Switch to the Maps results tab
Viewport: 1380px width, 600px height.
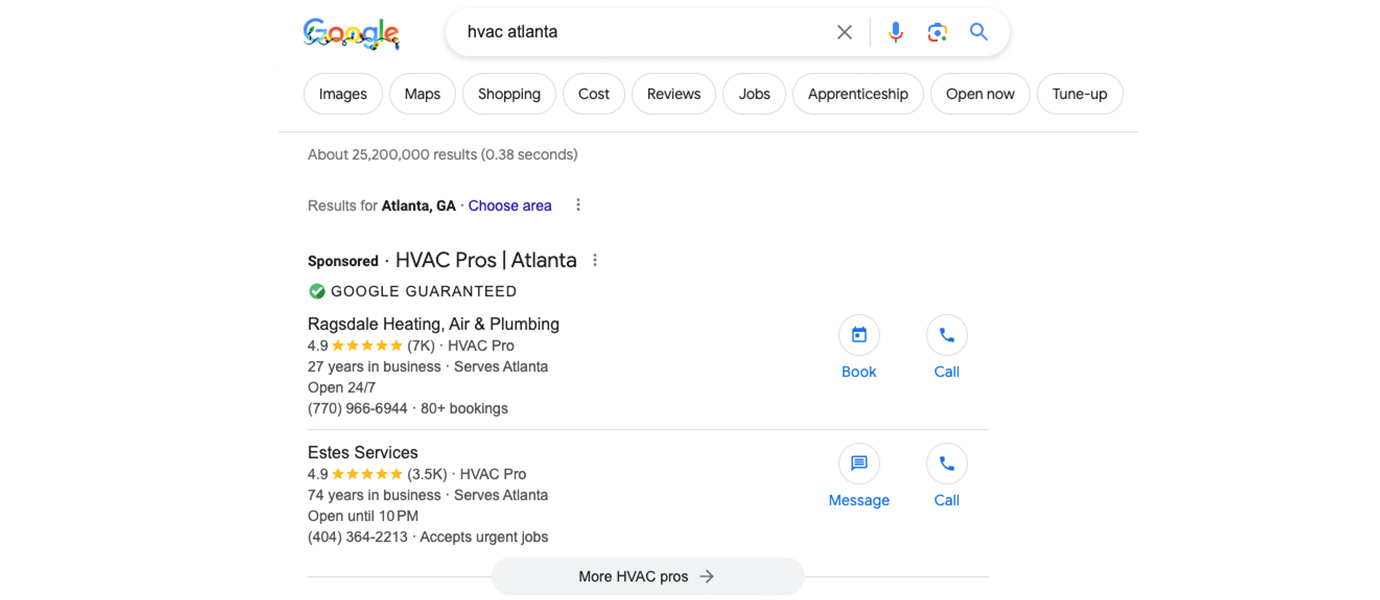[x=422, y=93]
